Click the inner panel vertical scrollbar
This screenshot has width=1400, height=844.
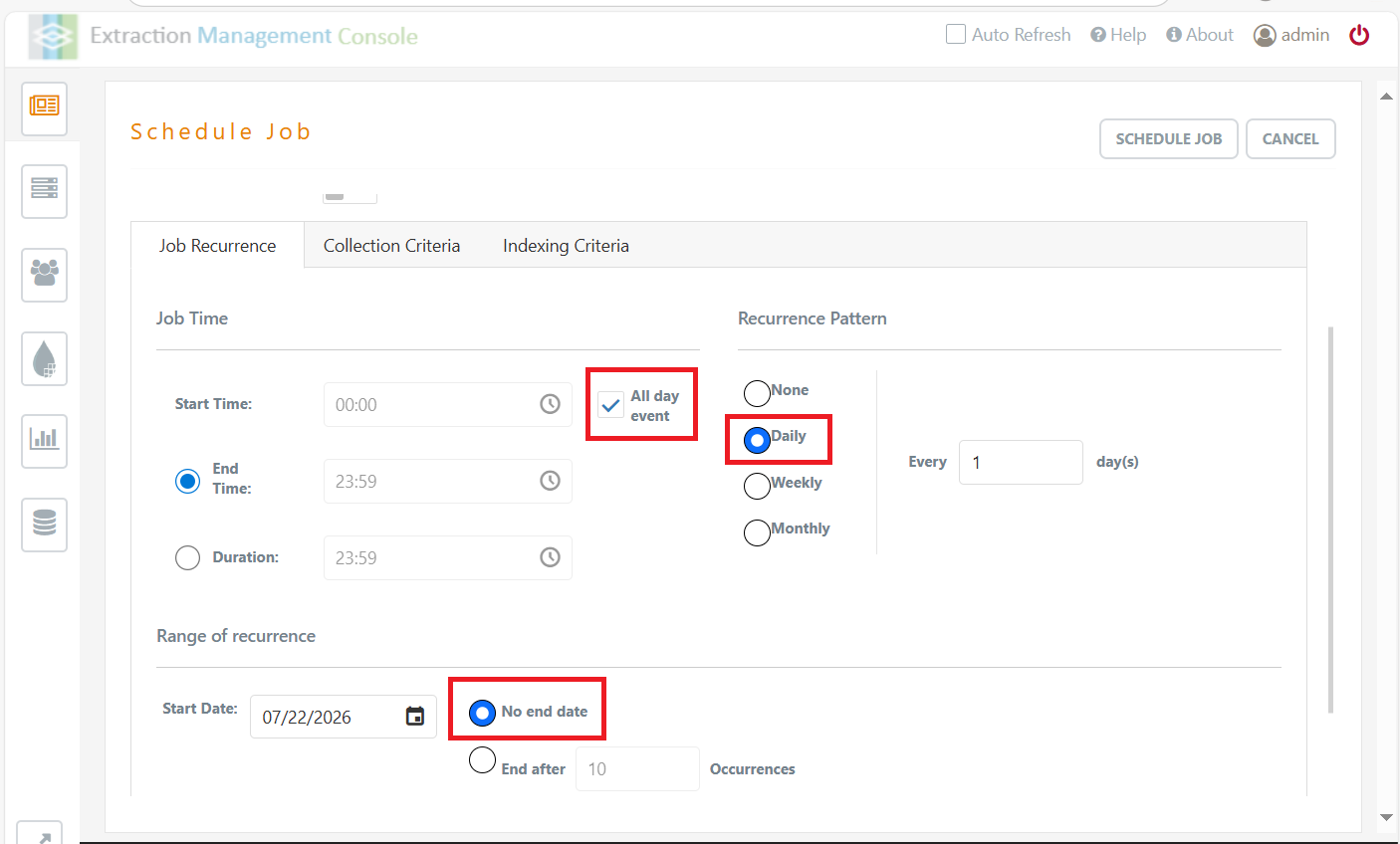(x=1330, y=520)
